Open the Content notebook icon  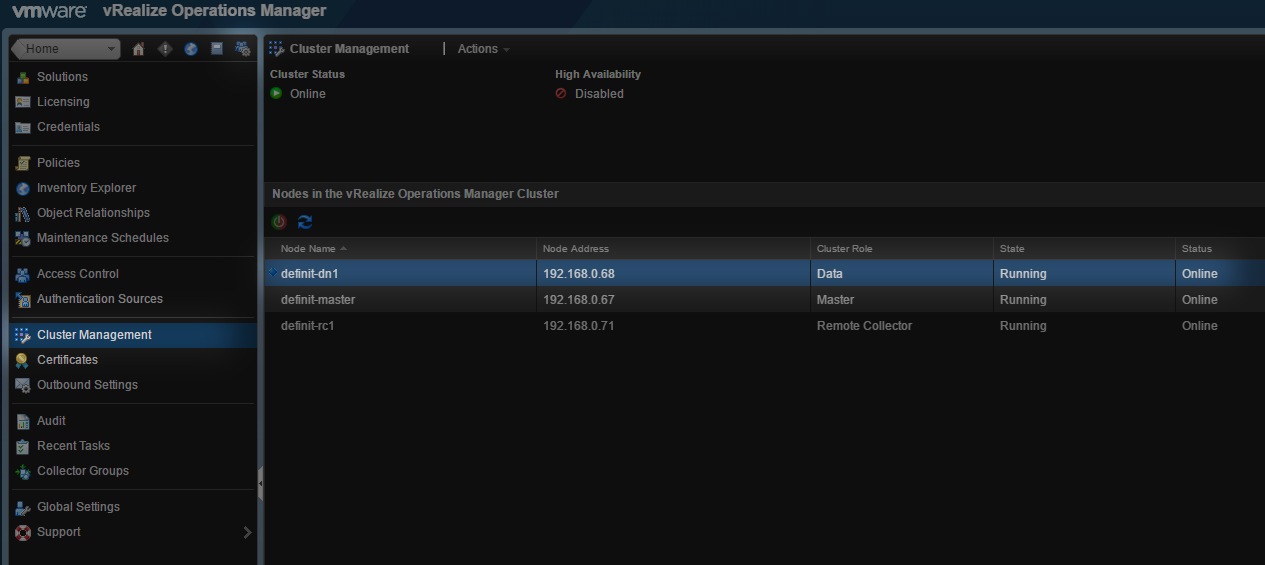pos(217,49)
